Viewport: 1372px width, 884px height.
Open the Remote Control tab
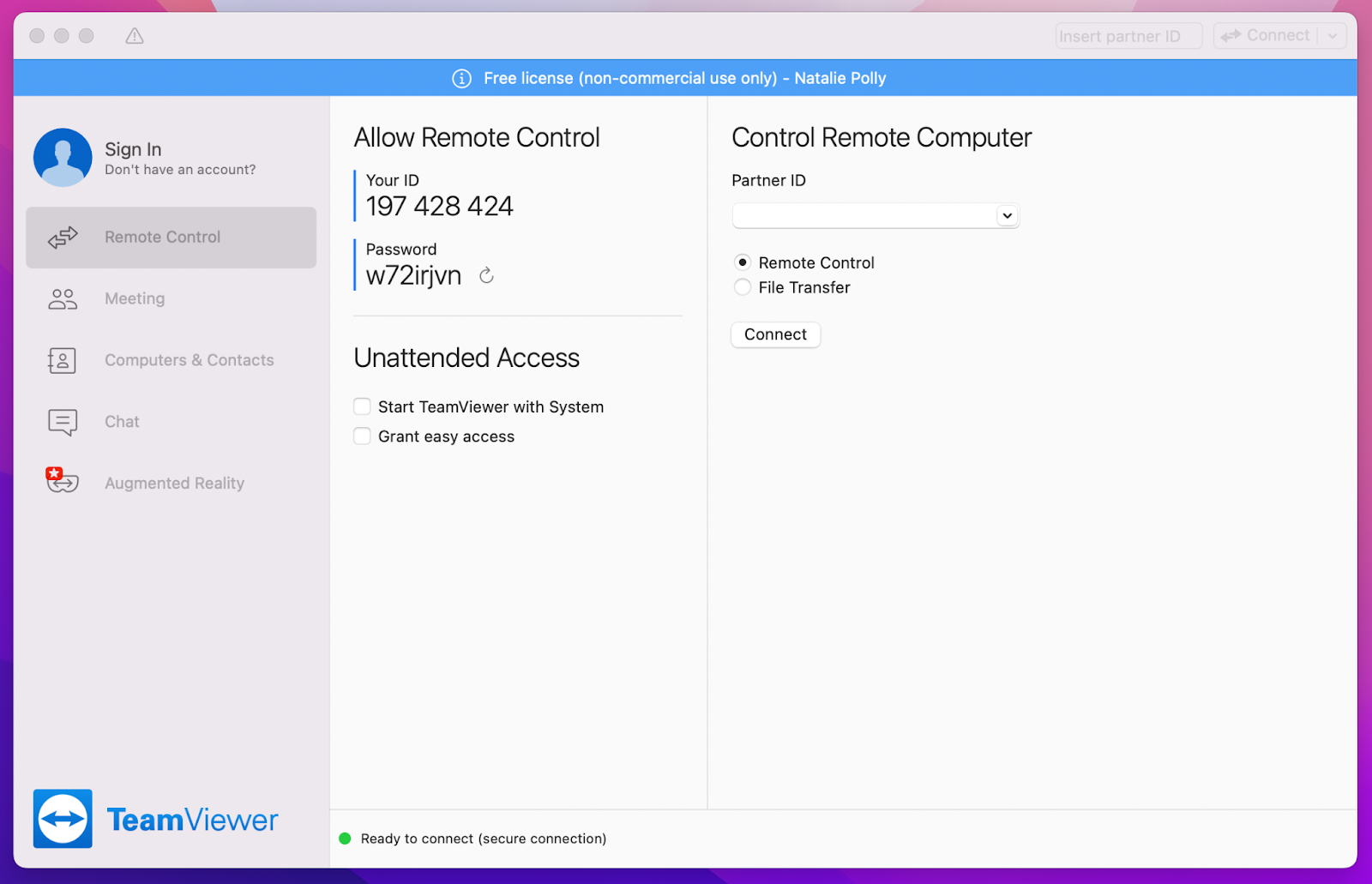click(171, 238)
